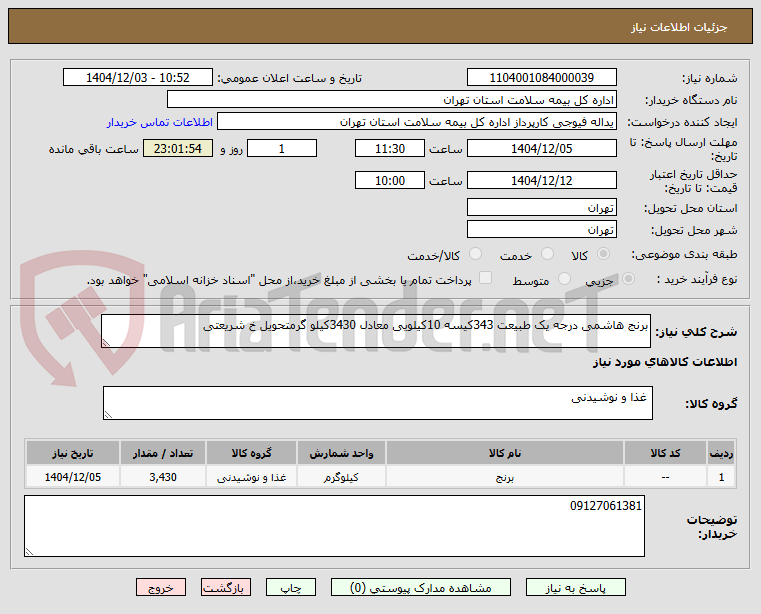761x614 pixels.
Task: Select the جزیی purchase type radio
Action: 629,279
